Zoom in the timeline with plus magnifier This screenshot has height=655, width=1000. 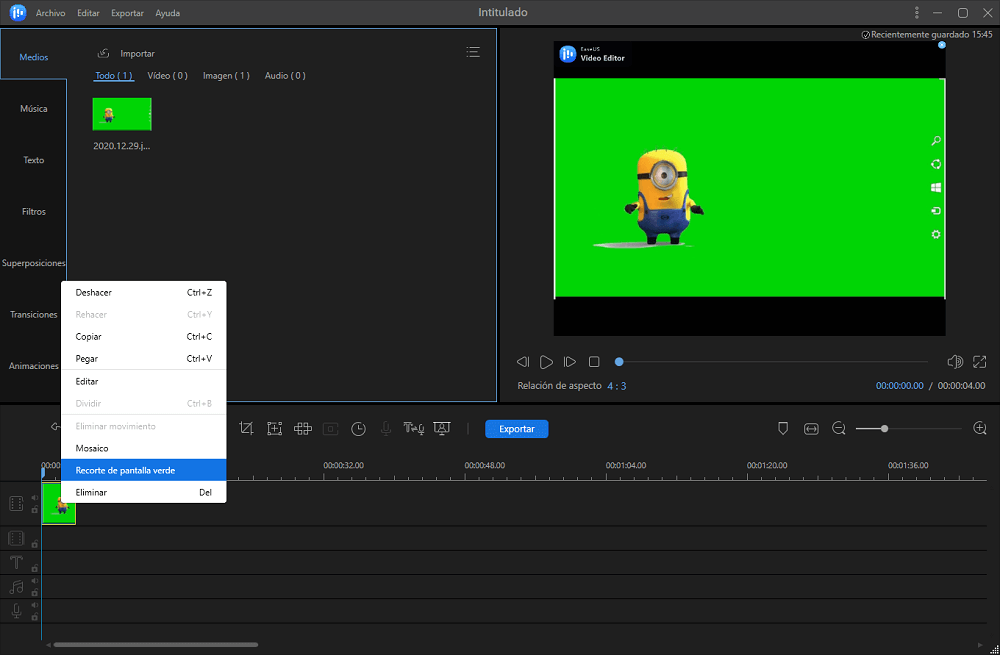[x=980, y=429]
